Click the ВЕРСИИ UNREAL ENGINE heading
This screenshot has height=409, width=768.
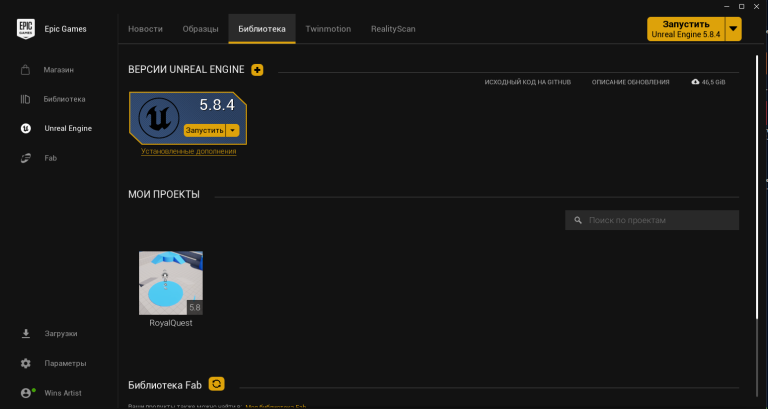point(186,70)
